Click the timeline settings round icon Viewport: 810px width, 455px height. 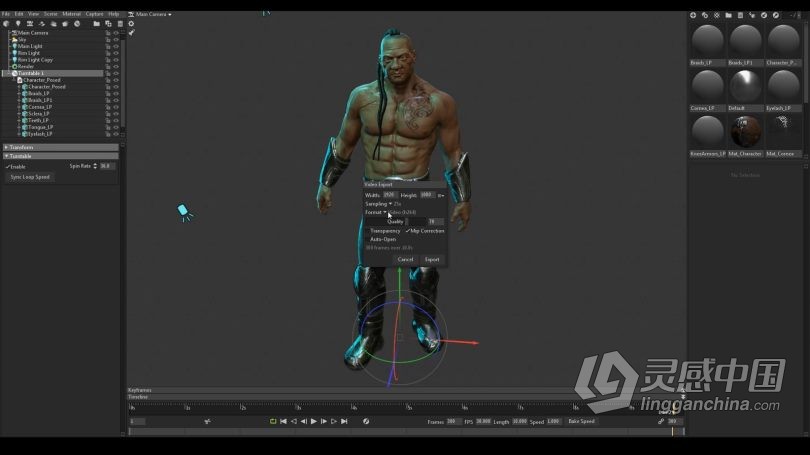(x=366, y=421)
